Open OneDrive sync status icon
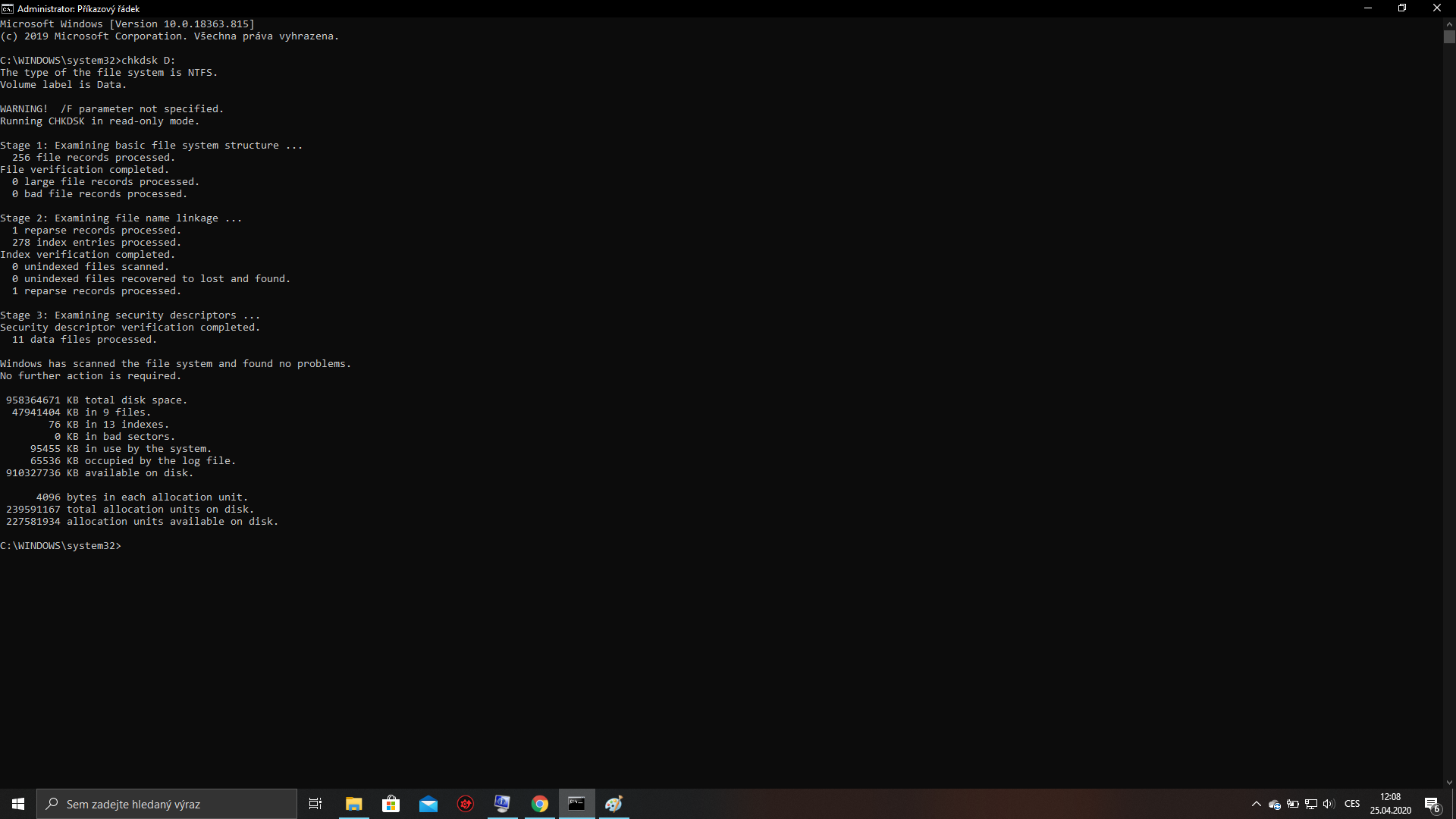Viewport: 1456px width, 819px height. pyautogui.click(x=1275, y=804)
